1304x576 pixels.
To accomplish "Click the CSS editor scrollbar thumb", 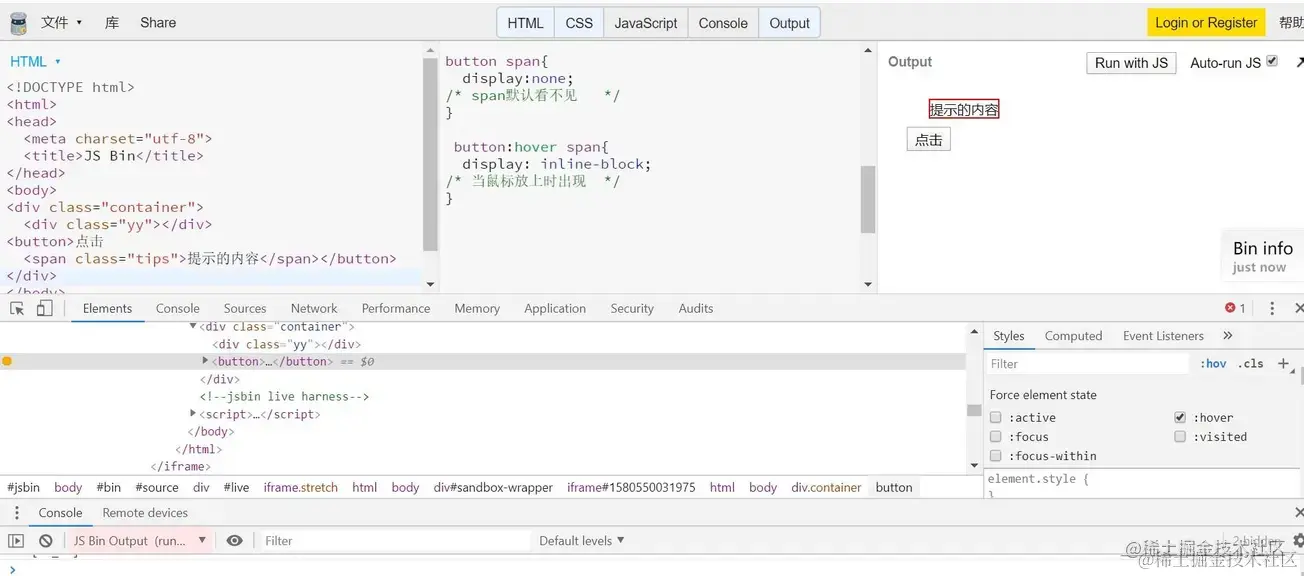I will click(868, 199).
